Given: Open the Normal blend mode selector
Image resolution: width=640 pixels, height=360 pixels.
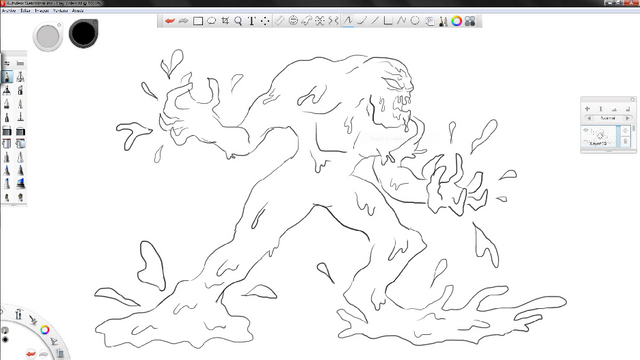Looking at the screenshot, I should [608, 118].
